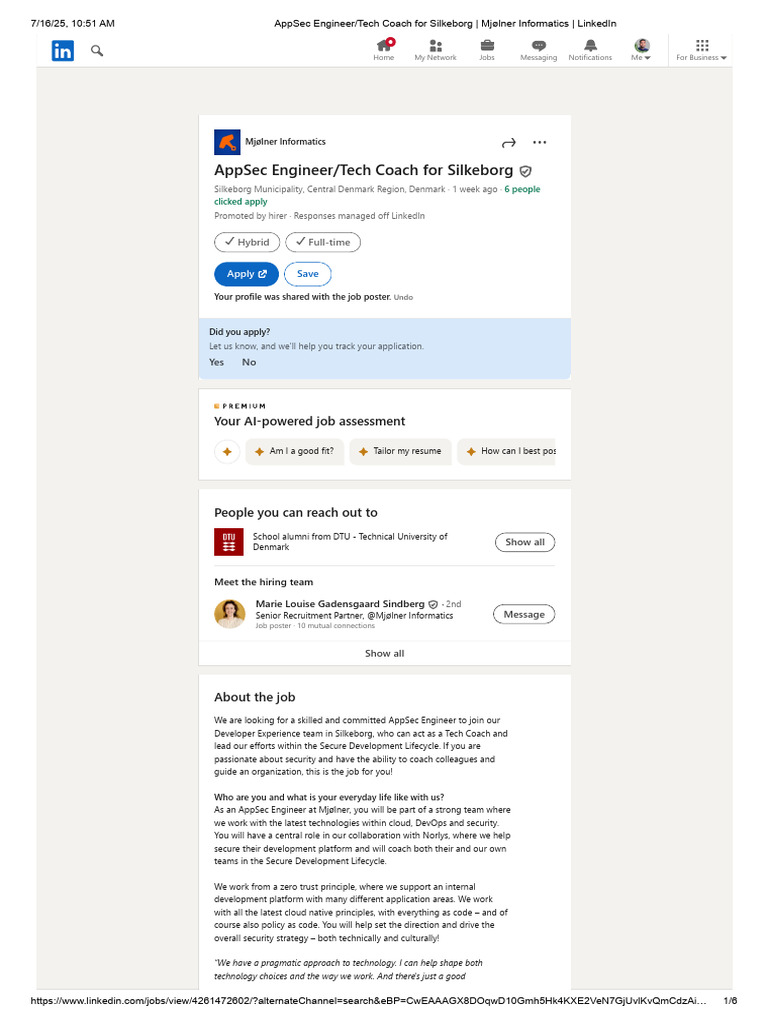Answer Yes to Did you apply
768x1024 pixels.
(x=217, y=362)
